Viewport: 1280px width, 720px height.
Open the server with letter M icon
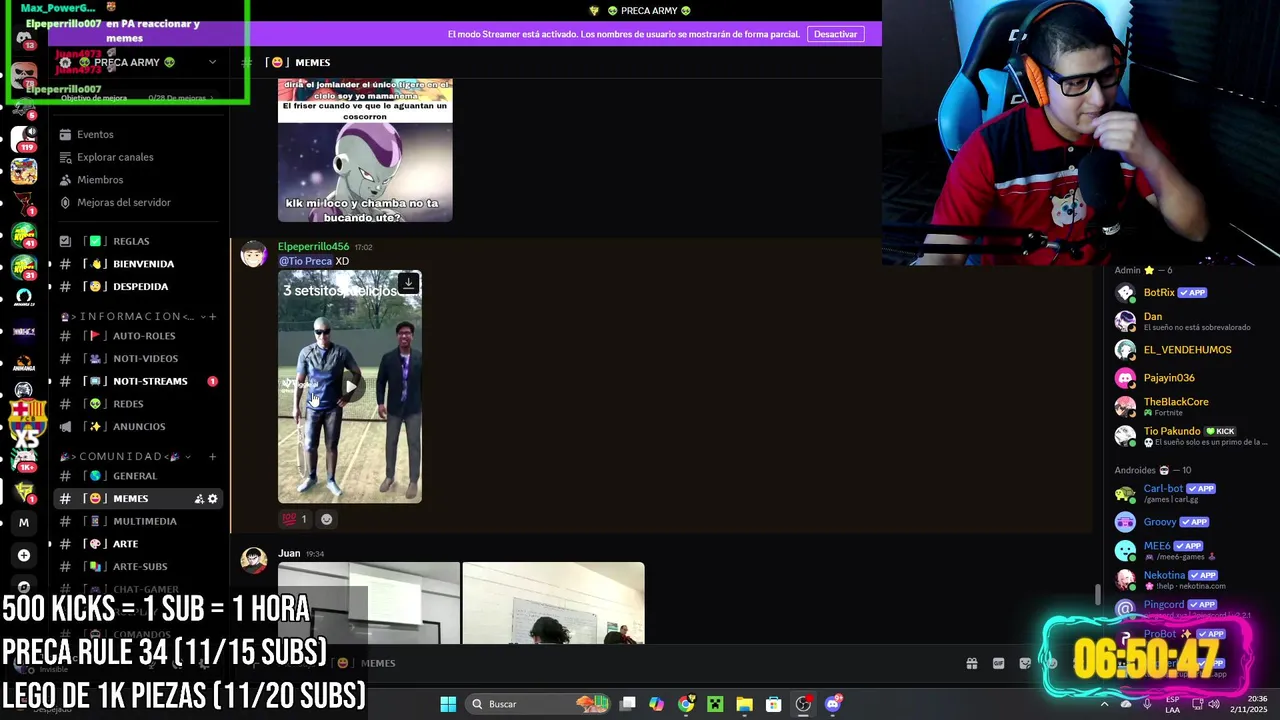24,522
